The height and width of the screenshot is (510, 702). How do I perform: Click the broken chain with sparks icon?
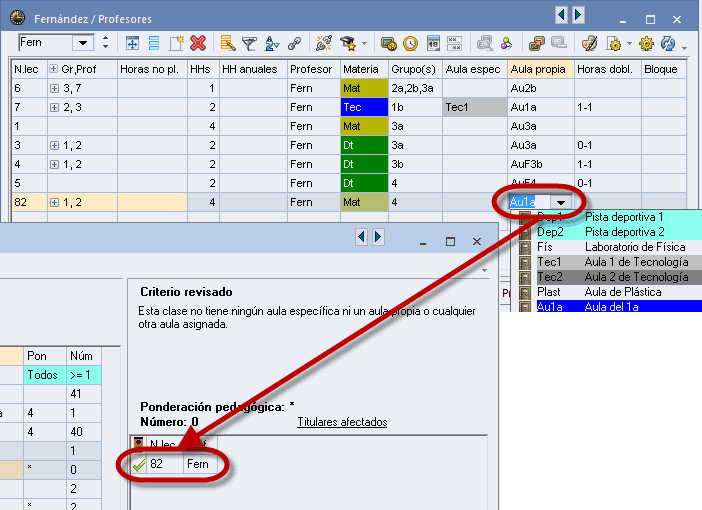tap(324, 43)
